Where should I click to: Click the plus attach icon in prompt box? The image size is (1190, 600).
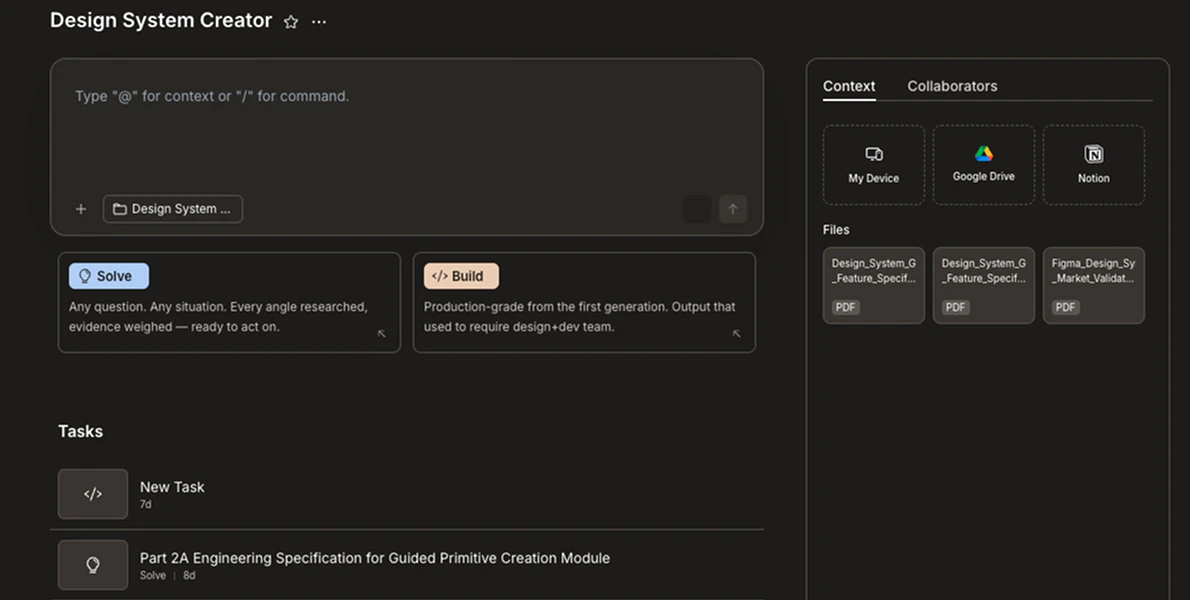(81, 209)
